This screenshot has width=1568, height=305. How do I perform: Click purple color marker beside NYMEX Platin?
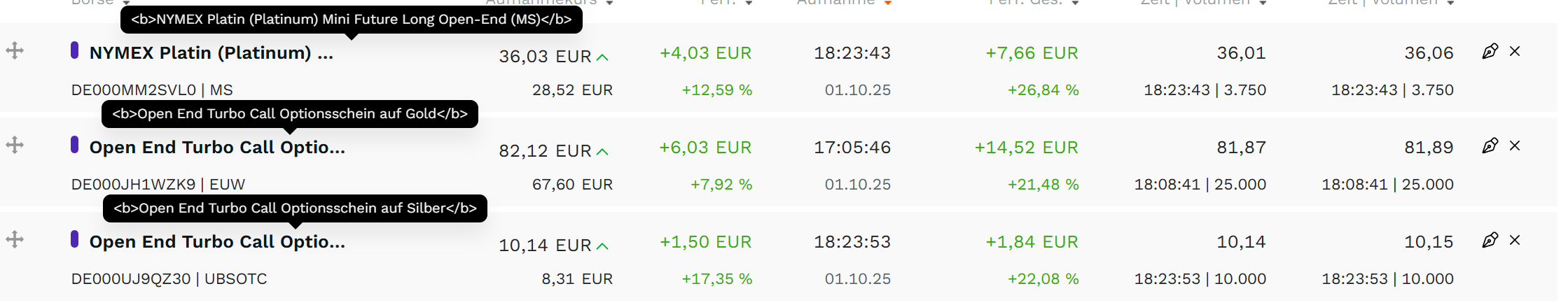(x=74, y=50)
